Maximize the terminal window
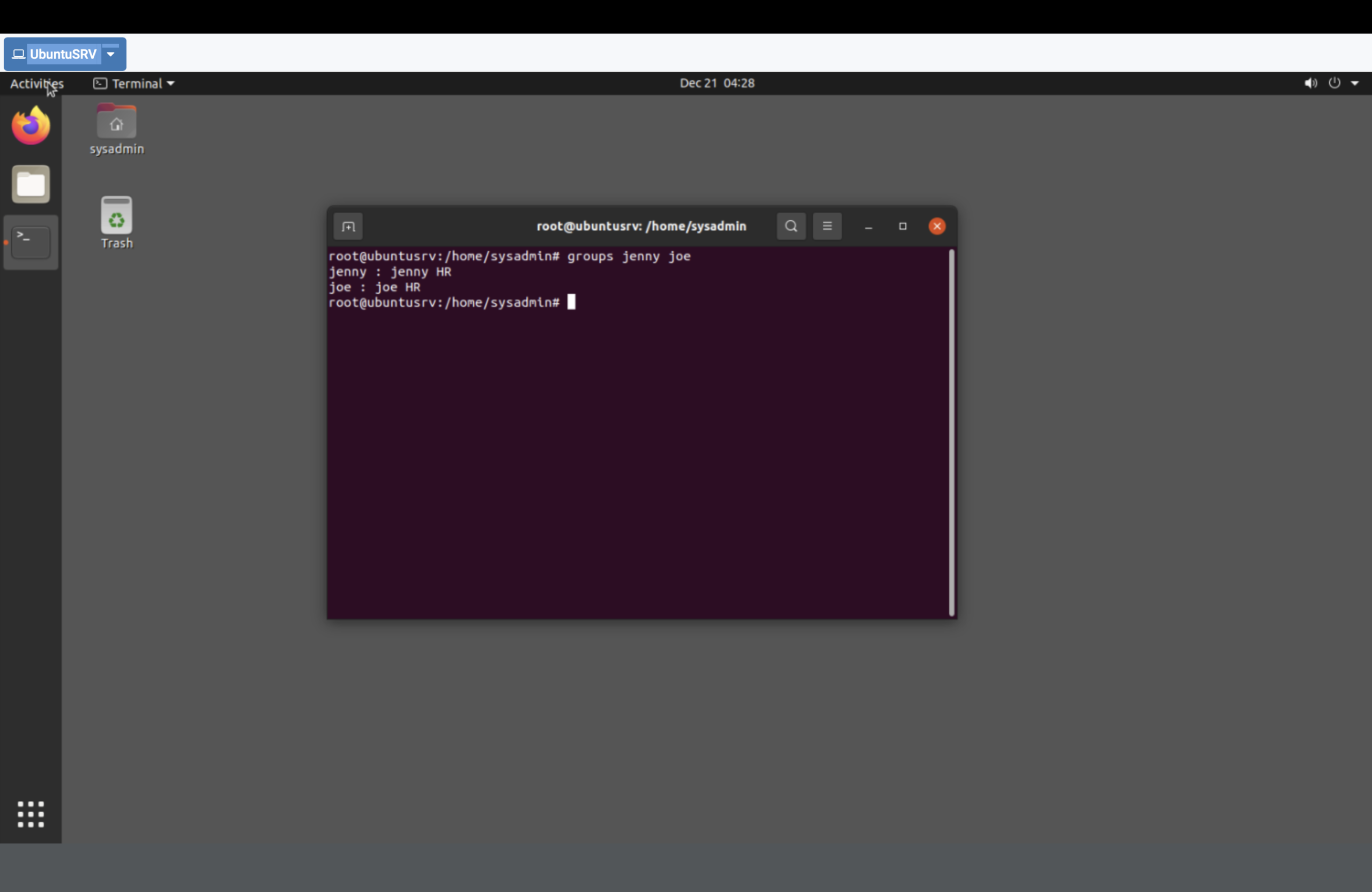1372x892 pixels. 903,227
